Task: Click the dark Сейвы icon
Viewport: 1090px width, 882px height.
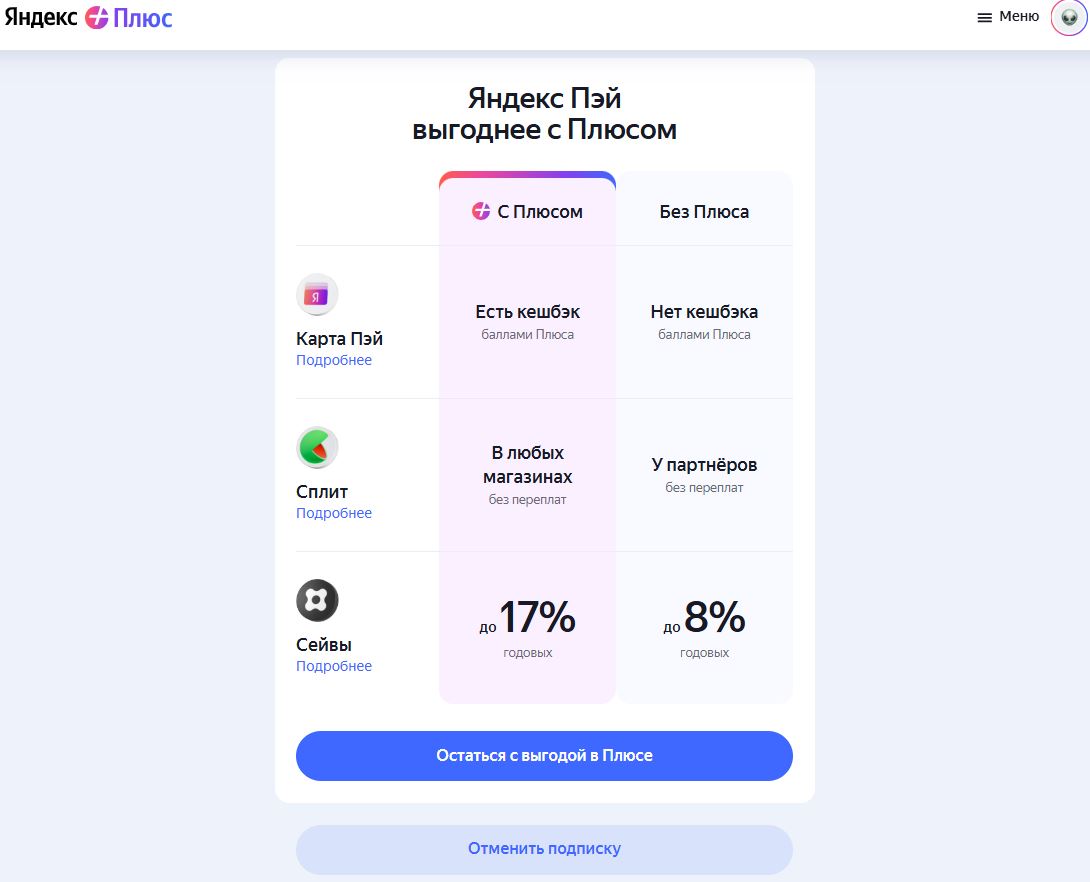Action: coord(317,601)
